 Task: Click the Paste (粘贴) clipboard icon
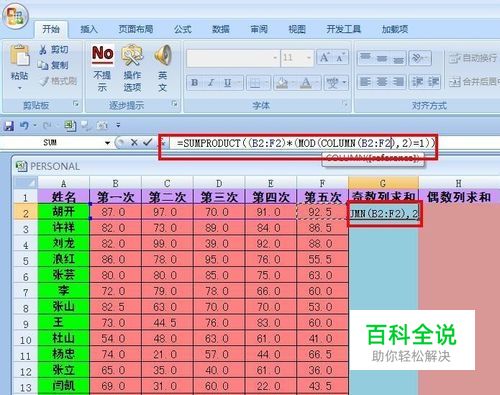pos(19,55)
